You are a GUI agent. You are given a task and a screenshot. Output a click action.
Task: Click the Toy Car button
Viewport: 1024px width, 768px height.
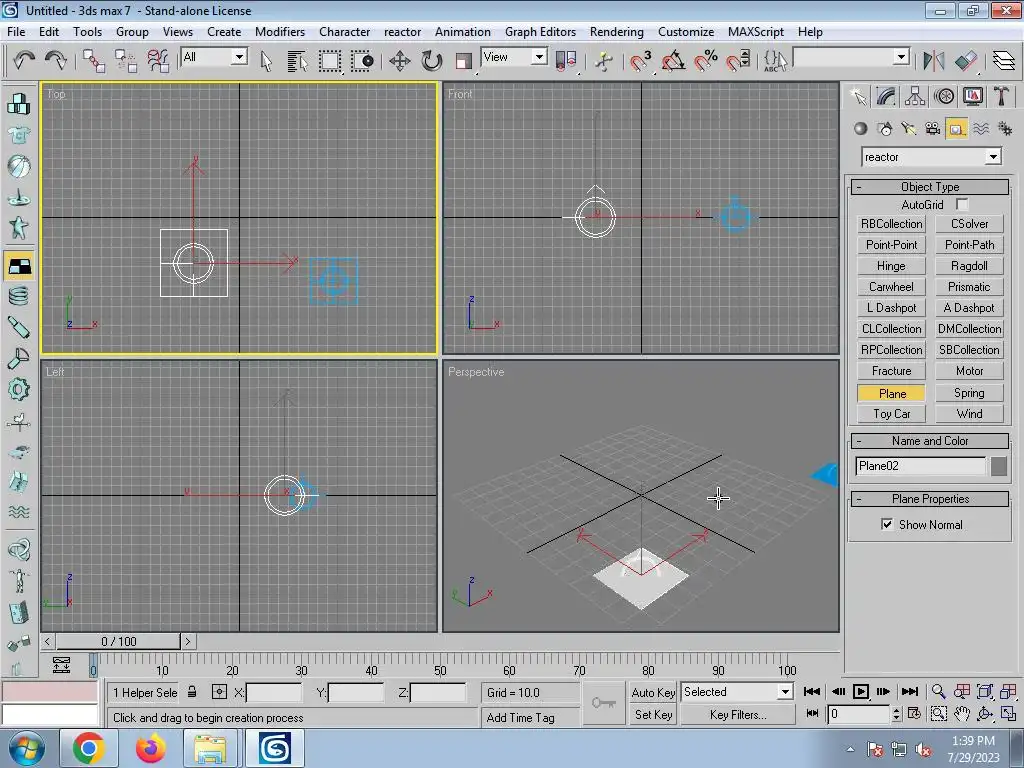tap(891, 414)
